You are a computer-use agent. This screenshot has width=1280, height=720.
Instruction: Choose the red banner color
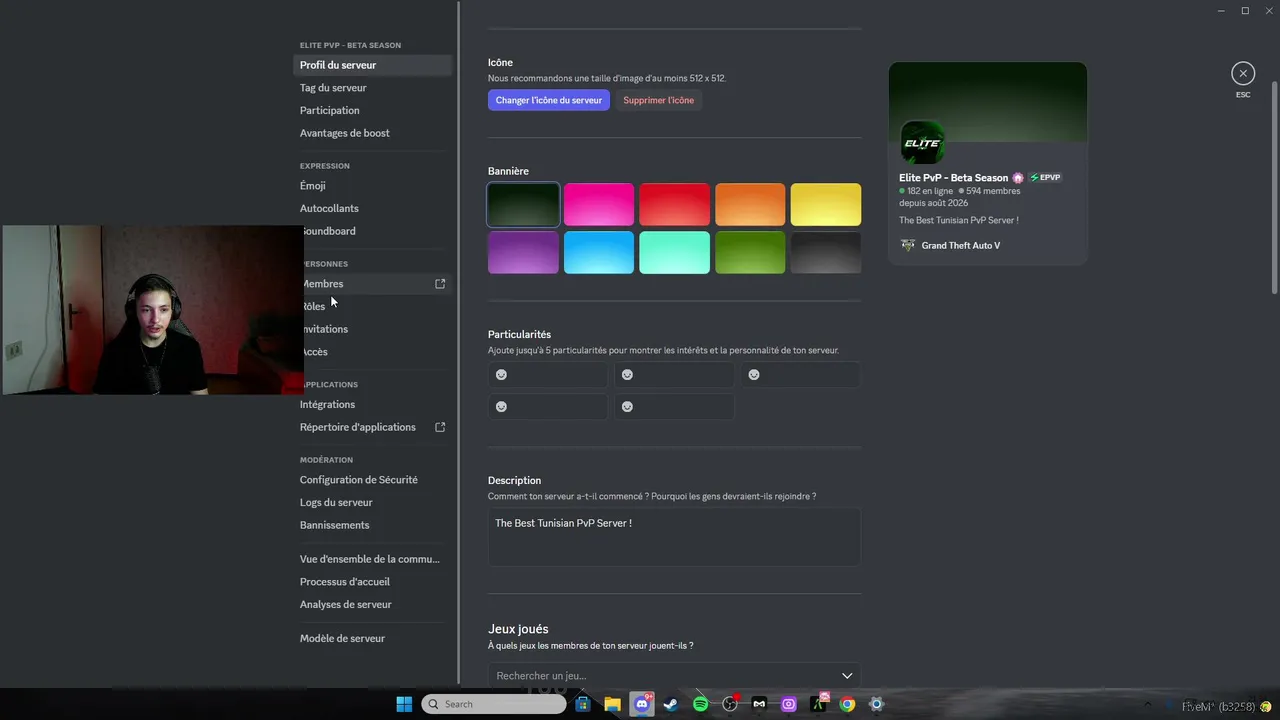(674, 204)
